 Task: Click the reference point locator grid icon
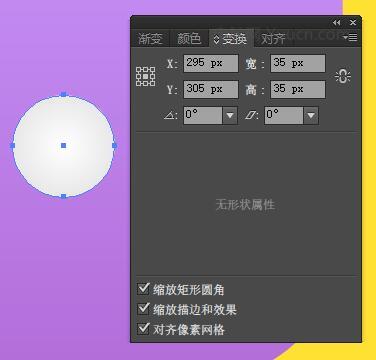pyautogui.click(x=146, y=77)
